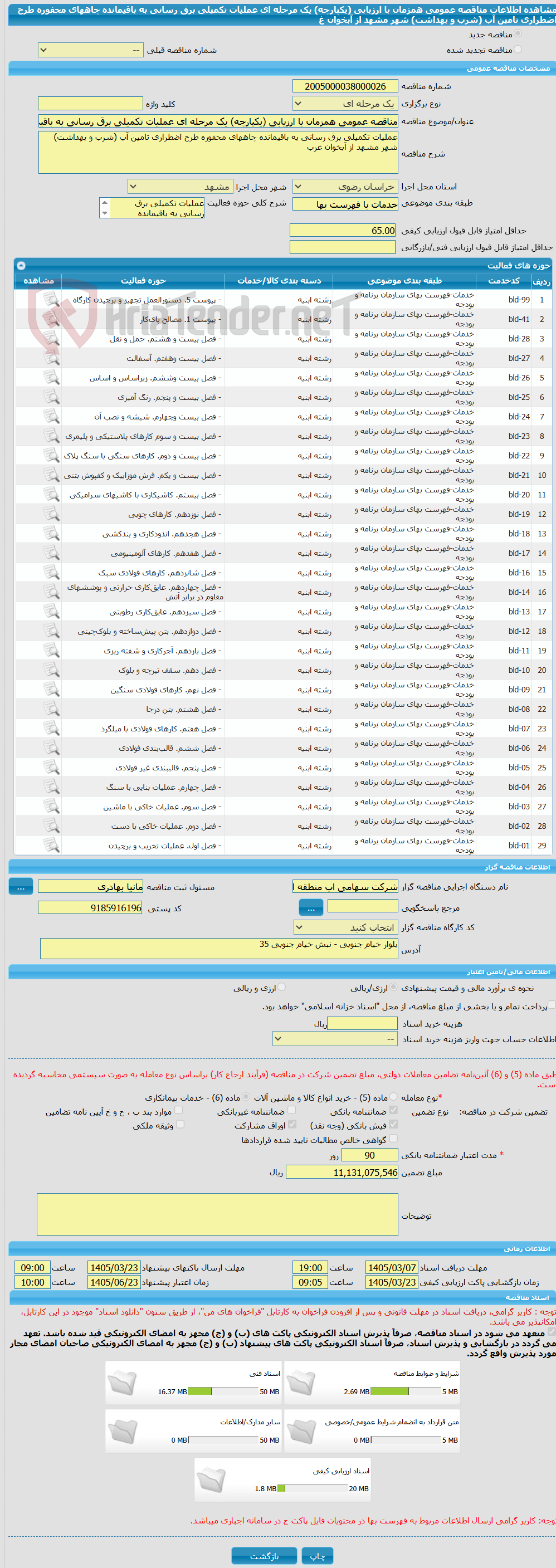This screenshot has width=556, height=1568.
Task: Open the view icon for row bld-28
Action: (51, 339)
